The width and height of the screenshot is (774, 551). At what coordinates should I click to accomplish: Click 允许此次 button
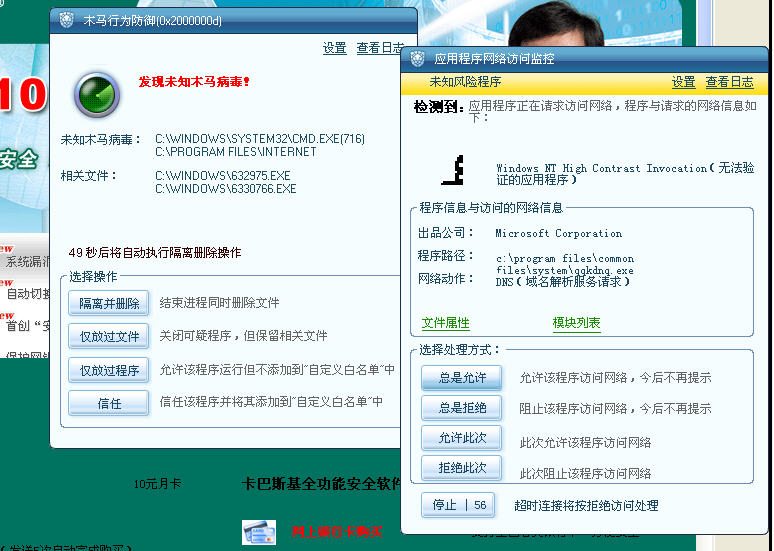click(x=462, y=438)
